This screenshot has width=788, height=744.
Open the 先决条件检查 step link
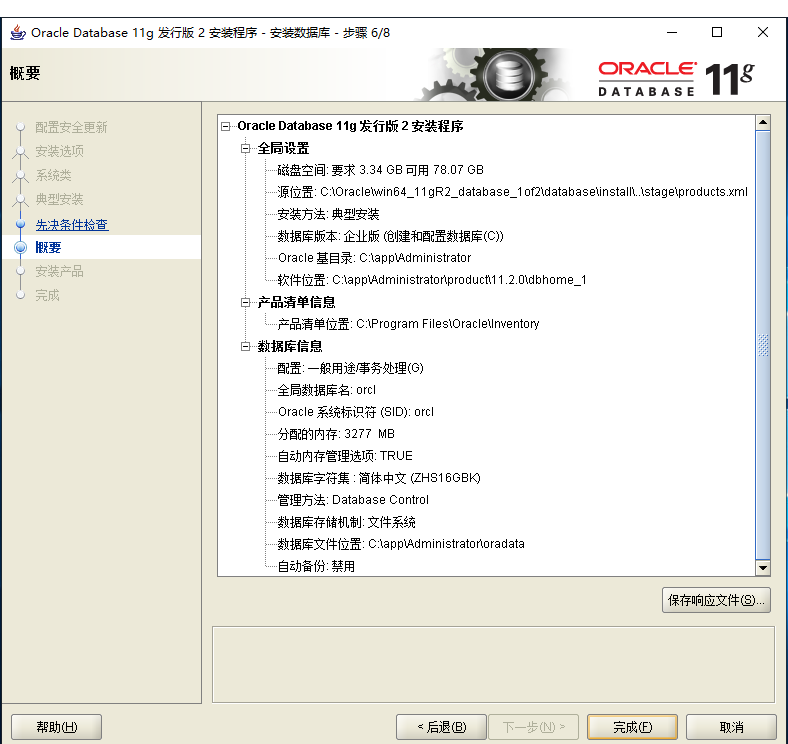click(x=72, y=225)
